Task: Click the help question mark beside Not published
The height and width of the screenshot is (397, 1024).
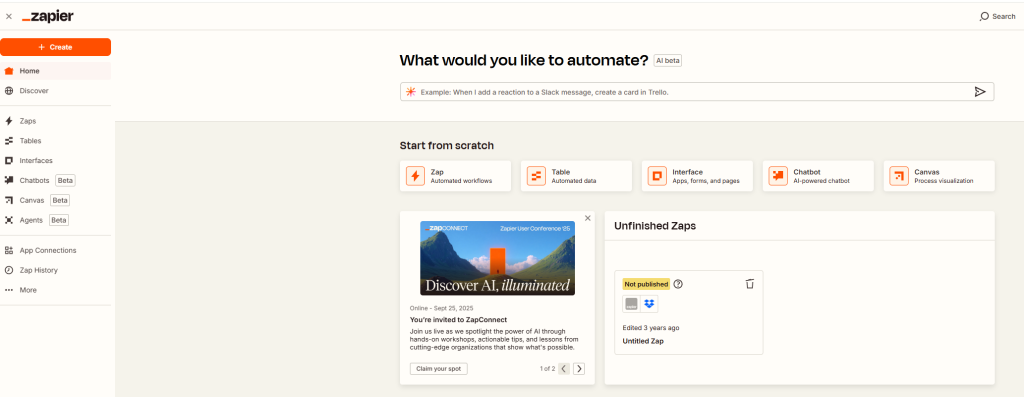Action: point(678,284)
